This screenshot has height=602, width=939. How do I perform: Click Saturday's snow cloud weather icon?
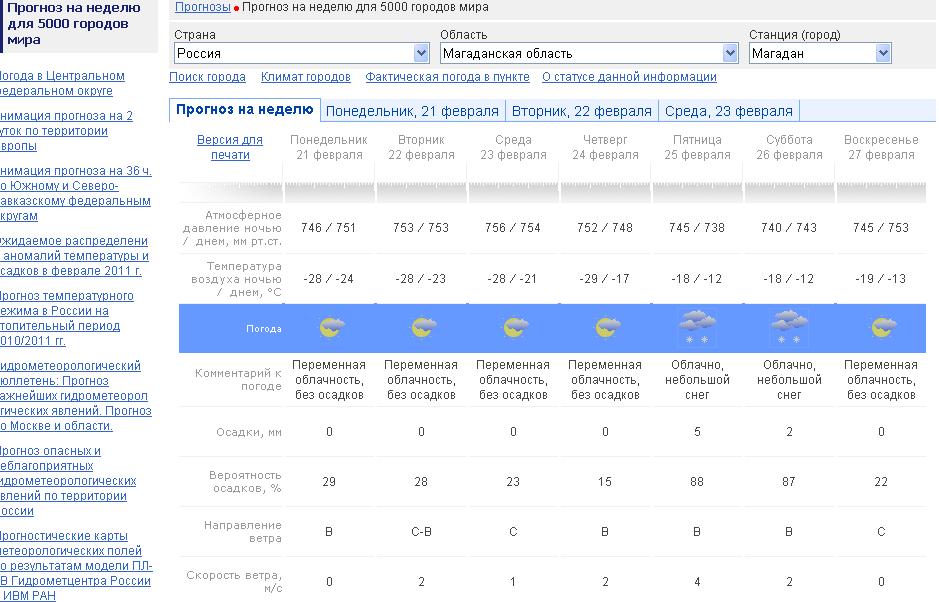coord(789,326)
